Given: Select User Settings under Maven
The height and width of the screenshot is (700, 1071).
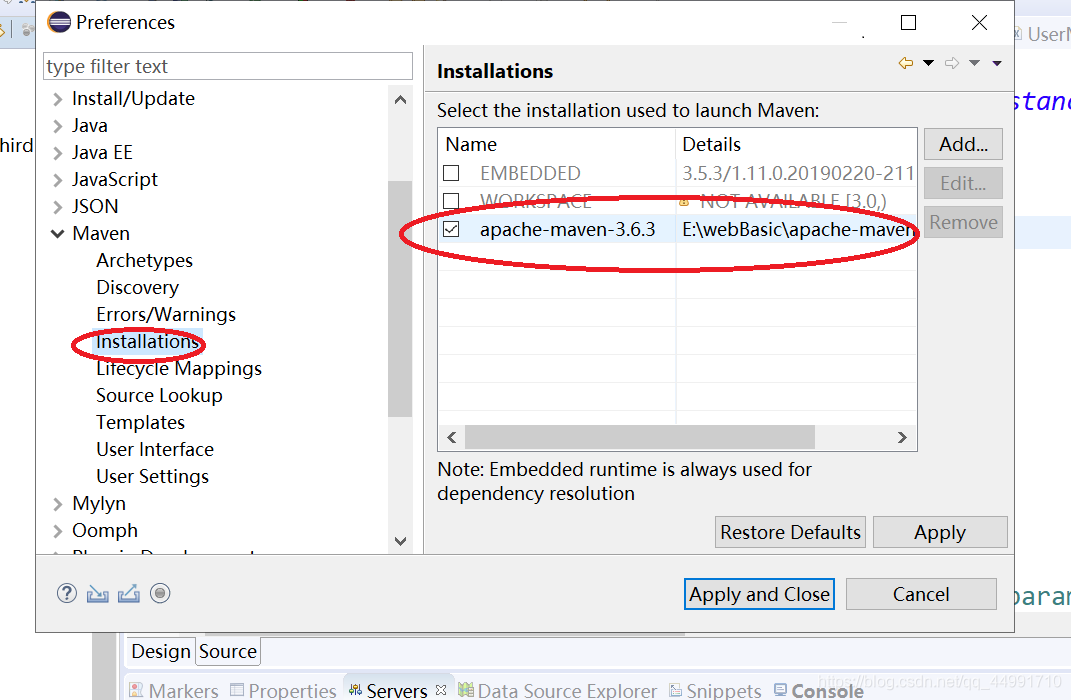Looking at the screenshot, I should point(152,477).
